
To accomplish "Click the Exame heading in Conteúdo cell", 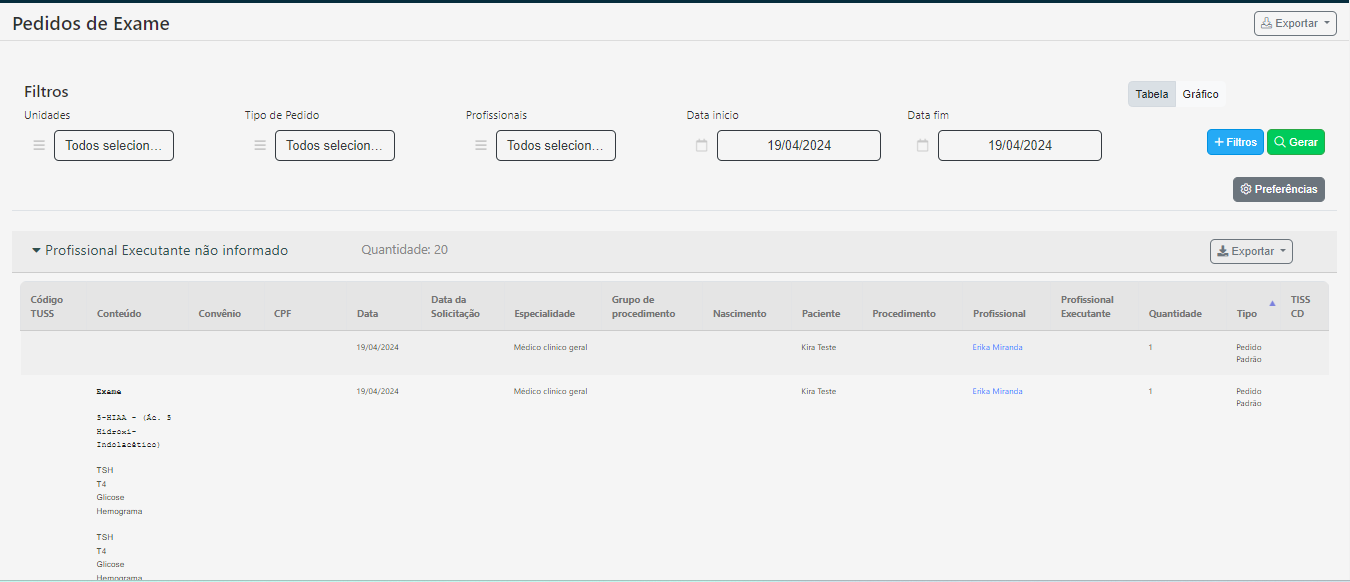I will pos(109,392).
